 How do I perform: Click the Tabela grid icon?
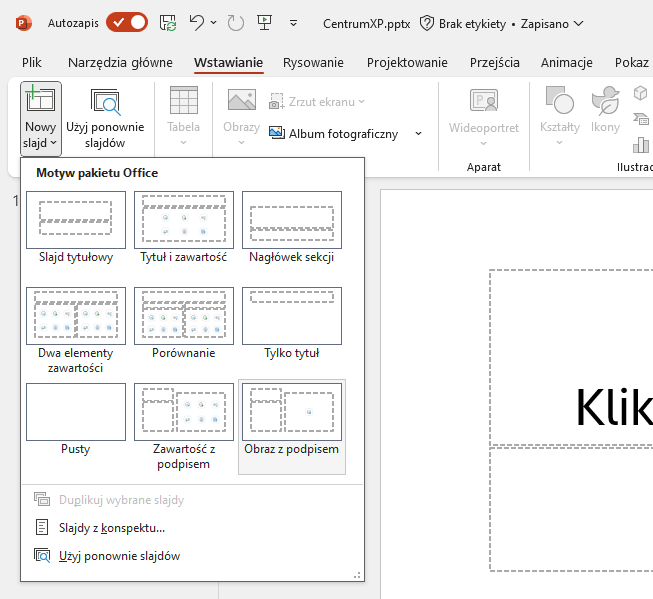point(184,100)
